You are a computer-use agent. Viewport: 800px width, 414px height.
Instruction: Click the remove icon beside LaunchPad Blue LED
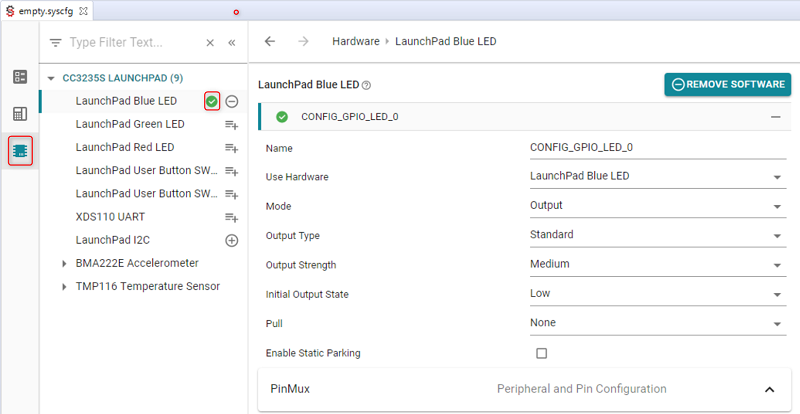click(231, 101)
